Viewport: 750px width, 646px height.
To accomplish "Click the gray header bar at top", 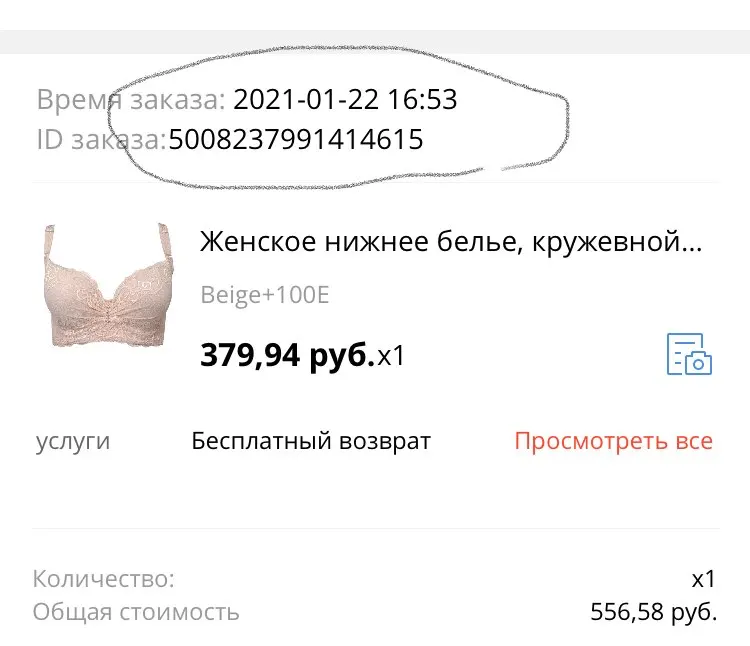I will point(375,42).
